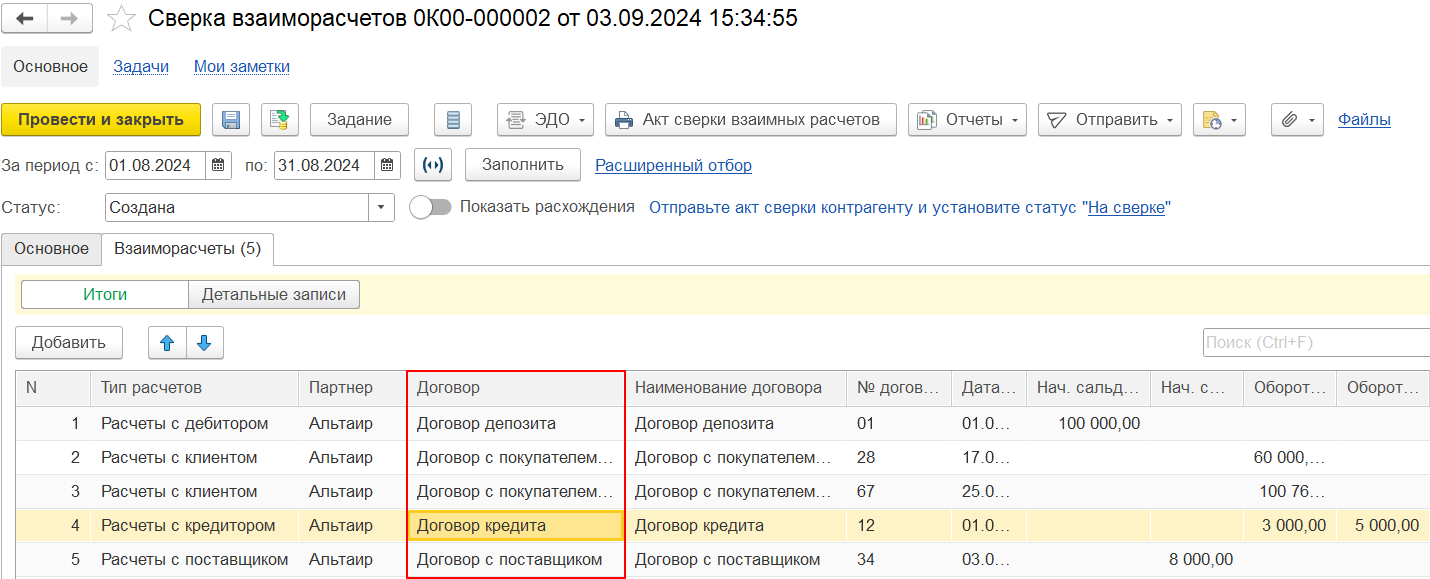
Task: Select the Расчеты с кредитором cell
Action: [195, 526]
